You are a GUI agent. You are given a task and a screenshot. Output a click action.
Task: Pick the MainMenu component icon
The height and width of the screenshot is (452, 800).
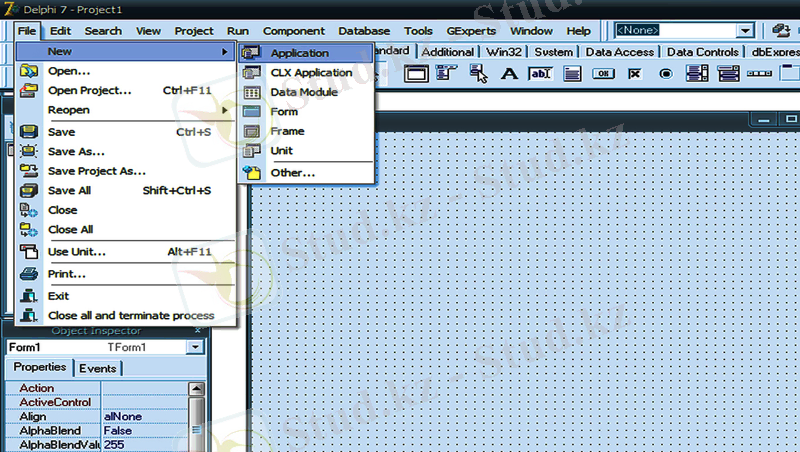pos(446,73)
